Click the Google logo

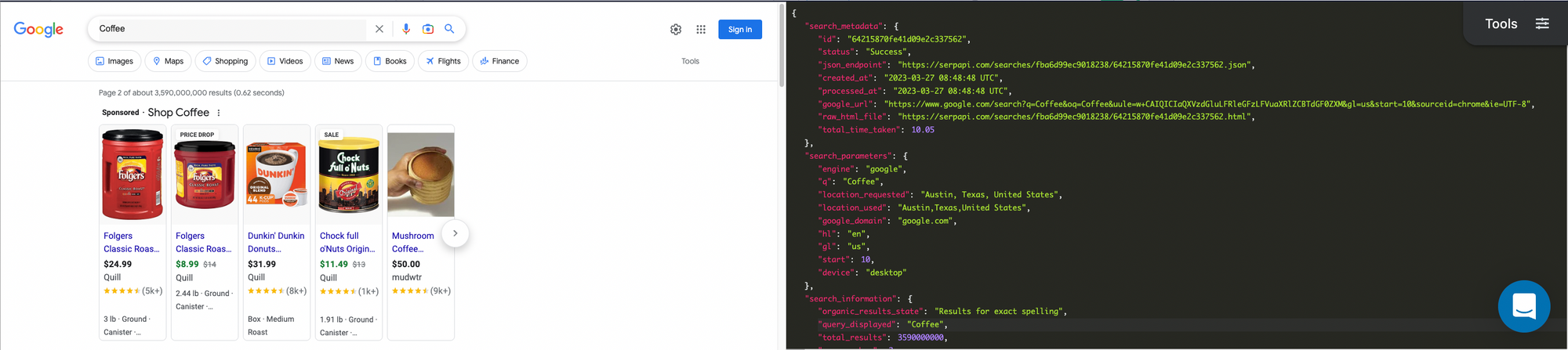point(38,30)
